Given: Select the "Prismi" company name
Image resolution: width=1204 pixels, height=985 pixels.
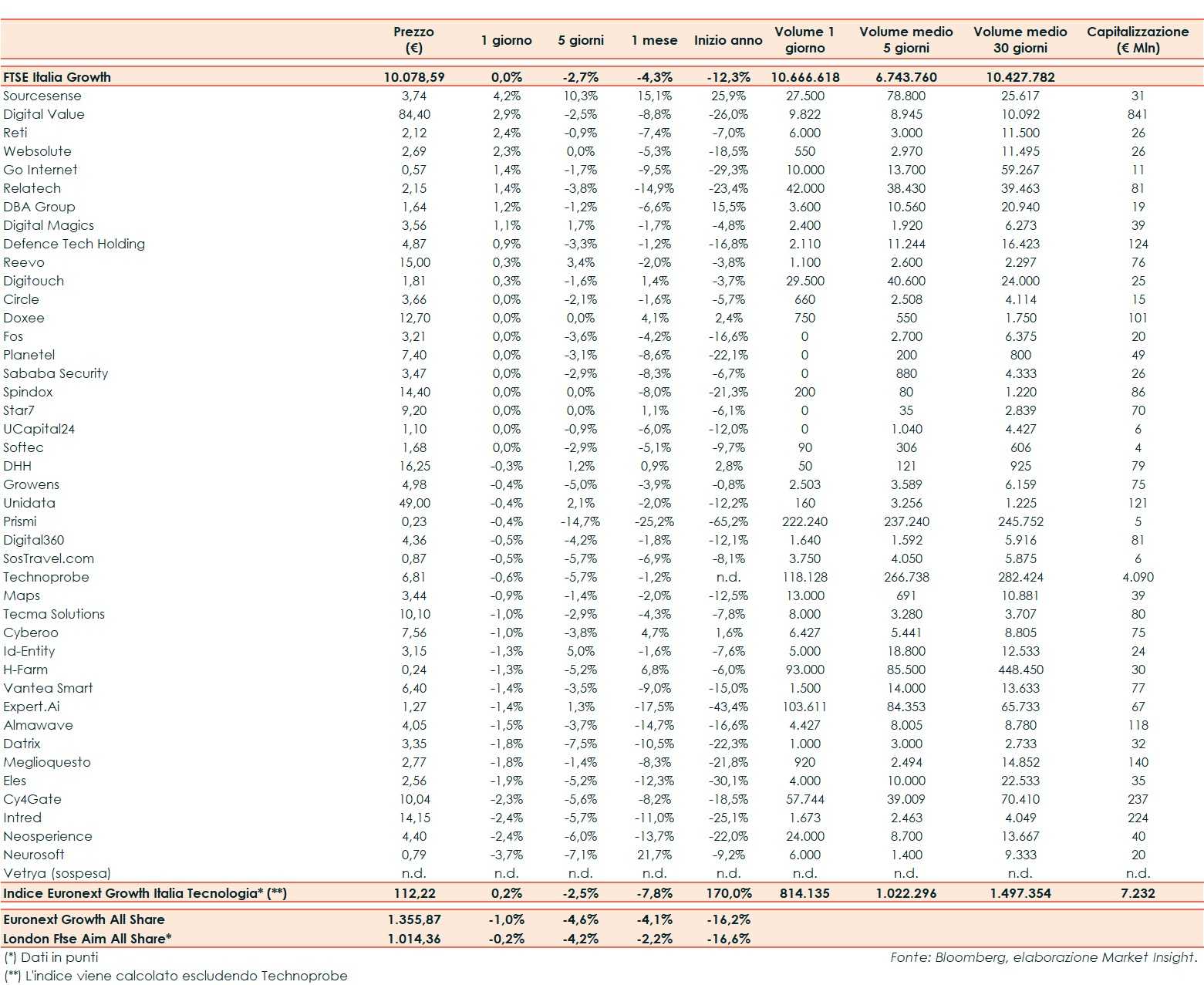Looking at the screenshot, I should coord(20,521).
